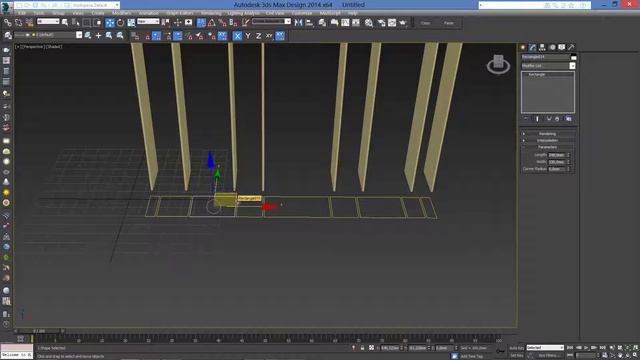The width and height of the screenshot is (640, 360).
Task: Open the selection filter dropdown
Action: (x=48, y=22)
